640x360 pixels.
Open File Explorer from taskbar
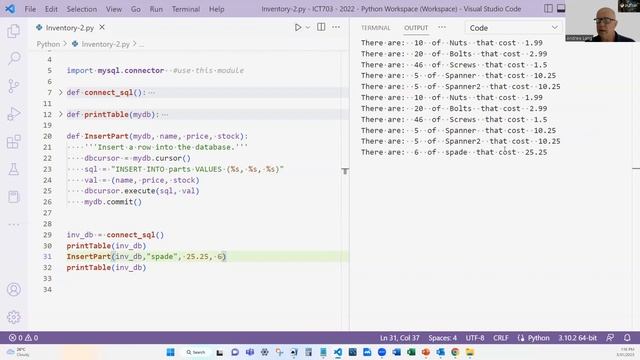[470, 352]
